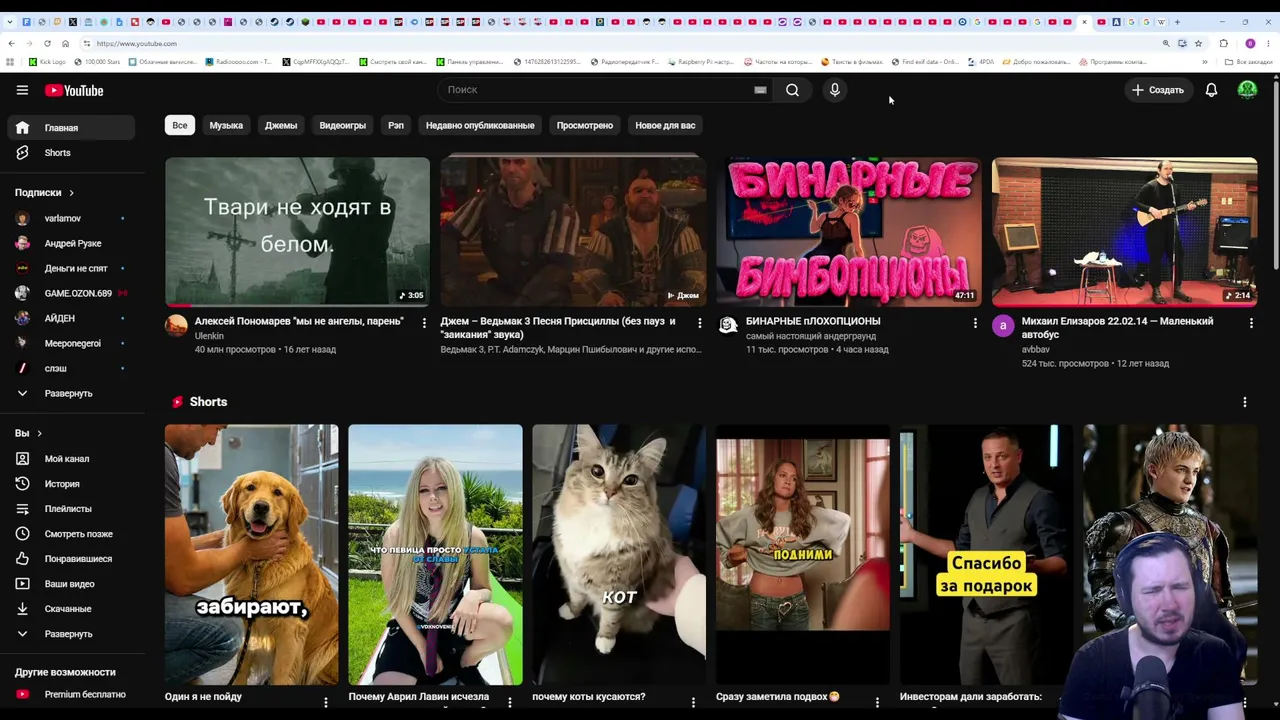Open options menu for Джем Ведьмак 3 video
Viewport: 1280px width, 720px height.
coord(699,323)
